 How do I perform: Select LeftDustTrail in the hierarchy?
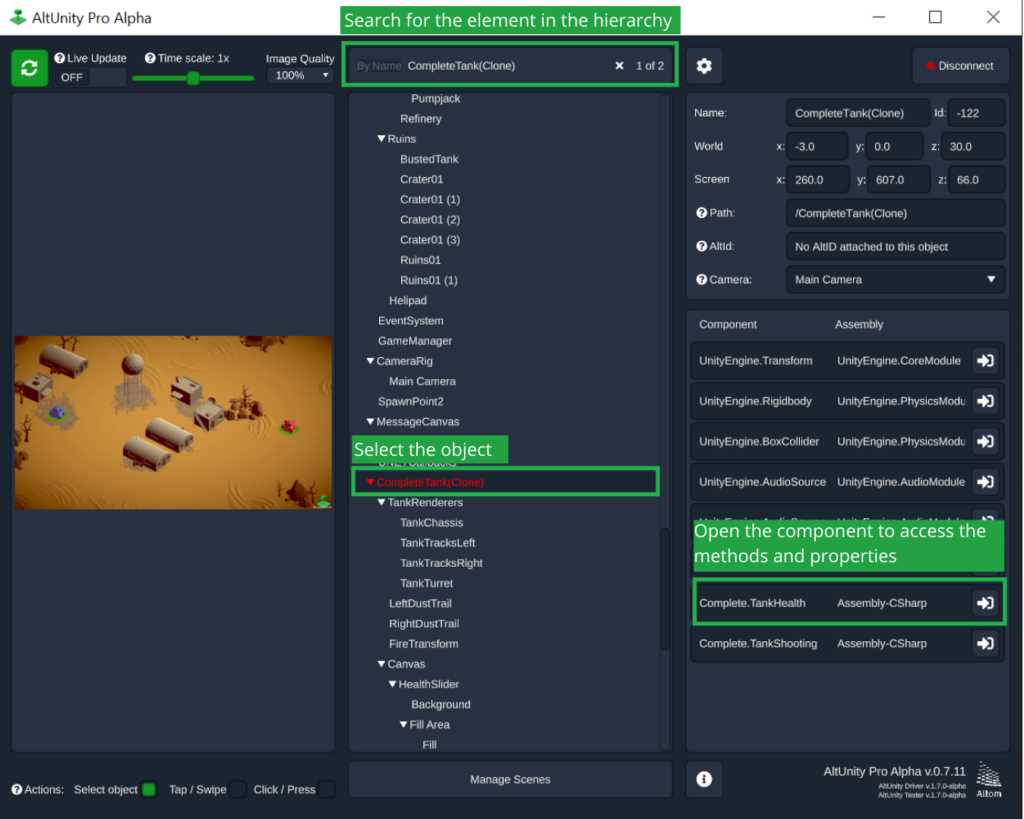click(x=420, y=603)
